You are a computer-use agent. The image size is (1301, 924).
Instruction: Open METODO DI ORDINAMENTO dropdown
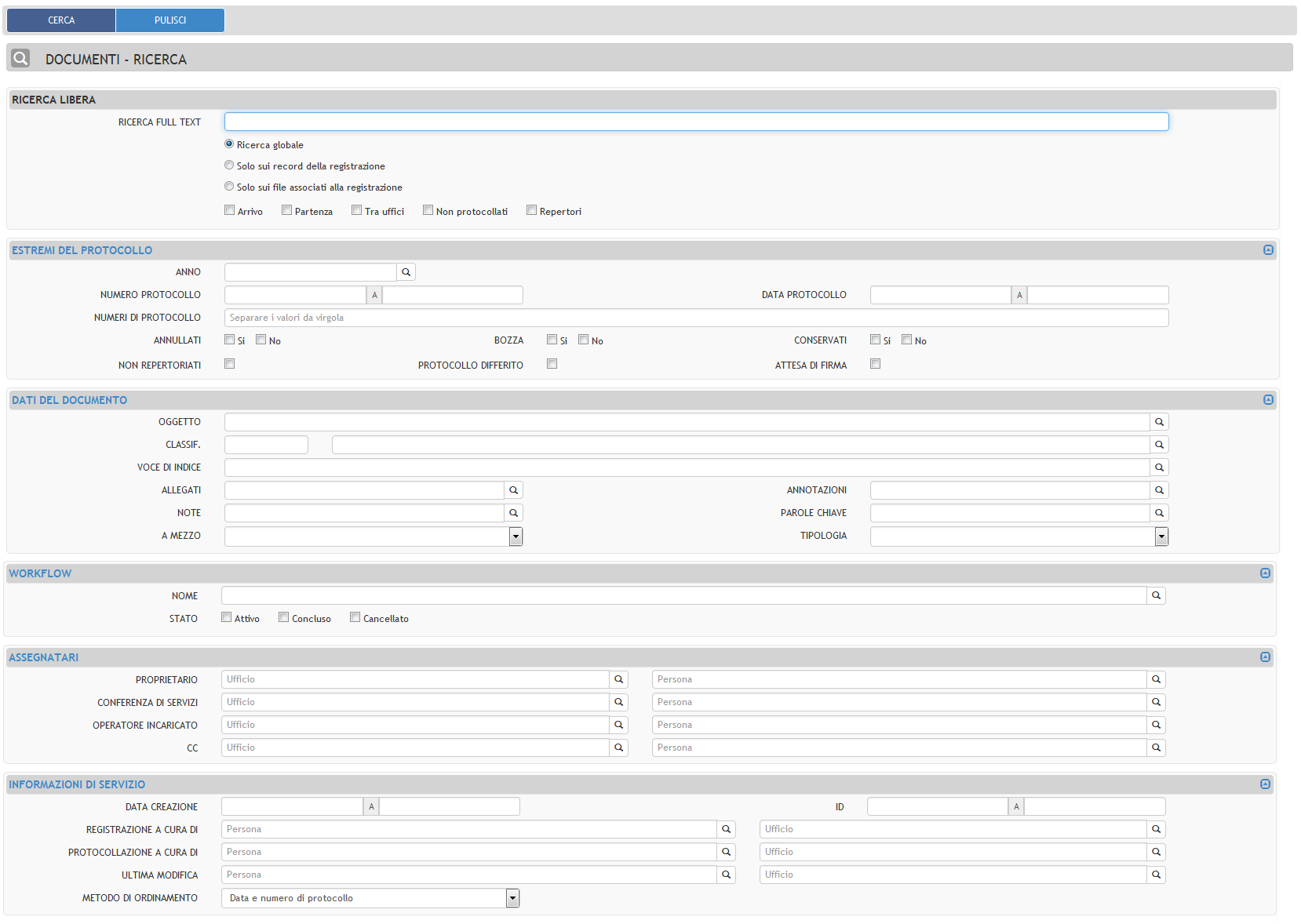512,899
